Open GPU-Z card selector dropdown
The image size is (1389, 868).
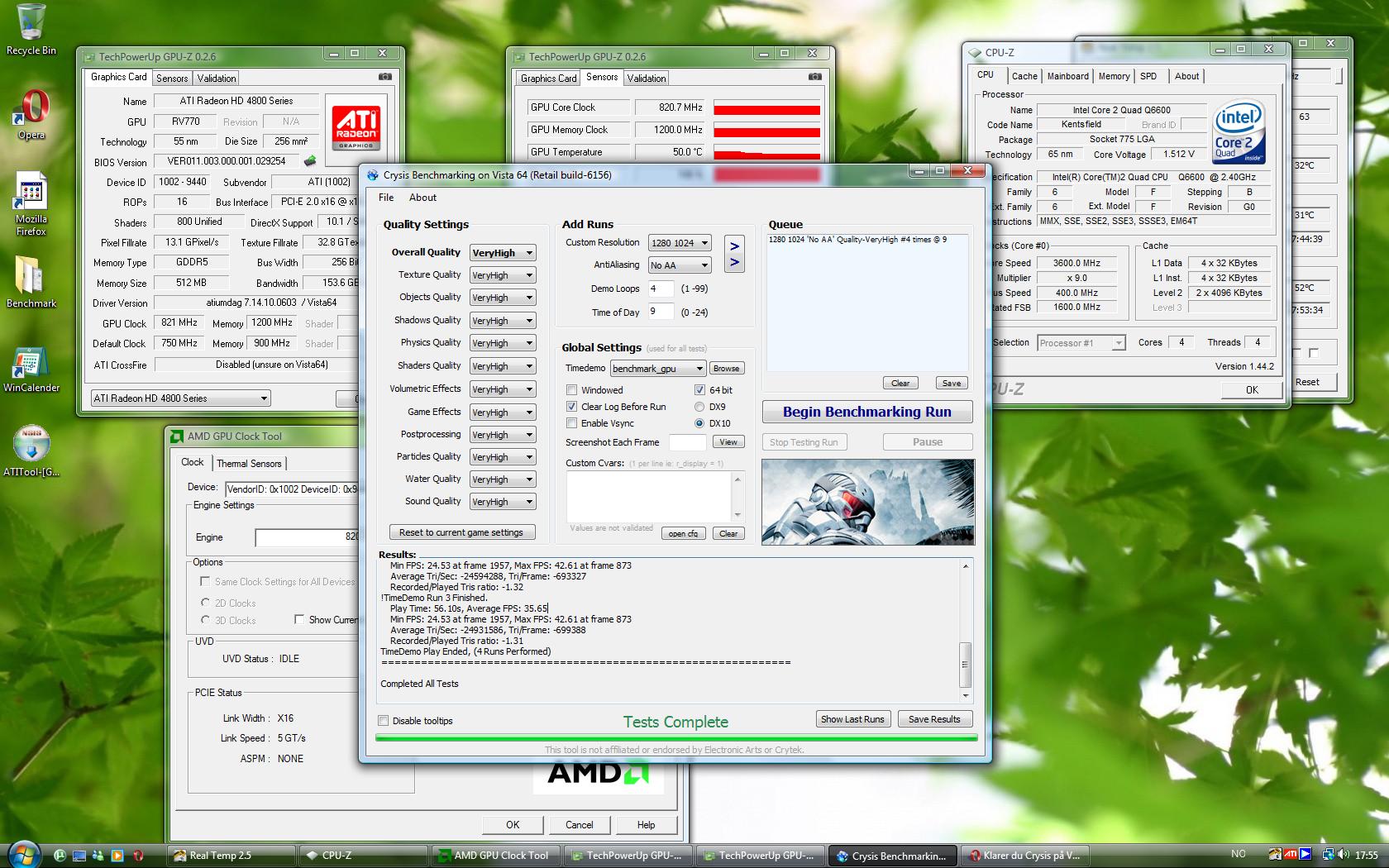click(x=180, y=398)
